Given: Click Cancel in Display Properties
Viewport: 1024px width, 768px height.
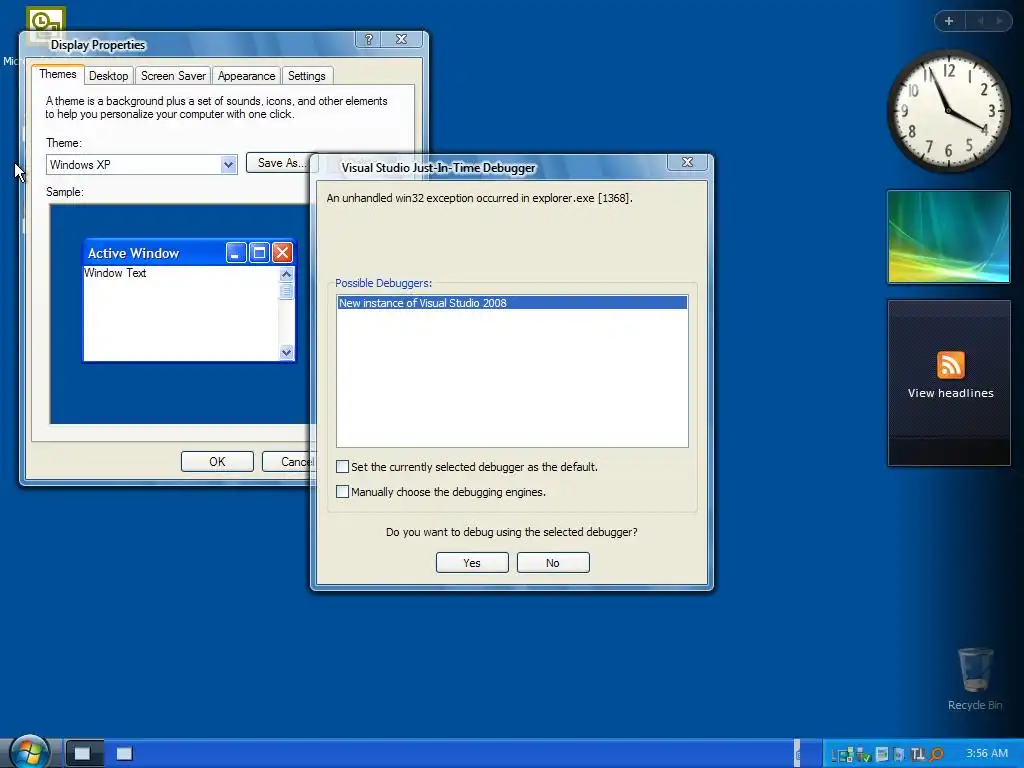Looking at the screenshot, I should 288,462.
